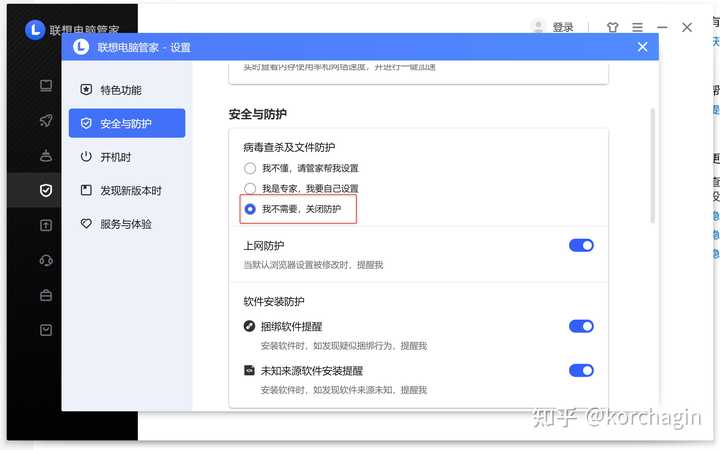The width and height of the screenshot is (720, 450).
Task: Click the 捆绑软件提醒 round icon
Action: pos(249,326)
